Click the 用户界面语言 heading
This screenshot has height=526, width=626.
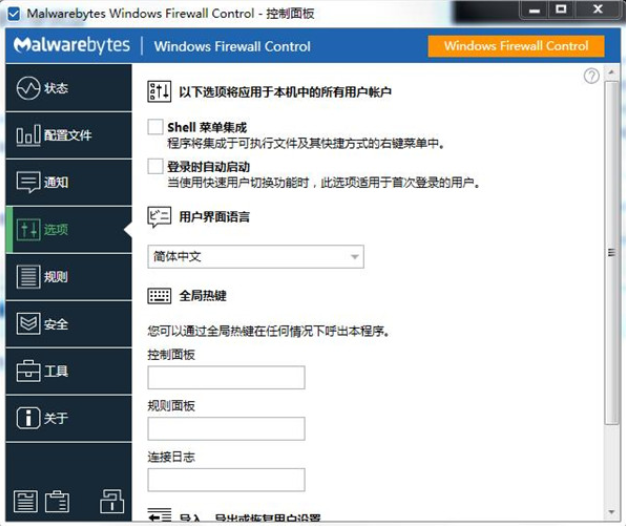click(x=214, y=217)
